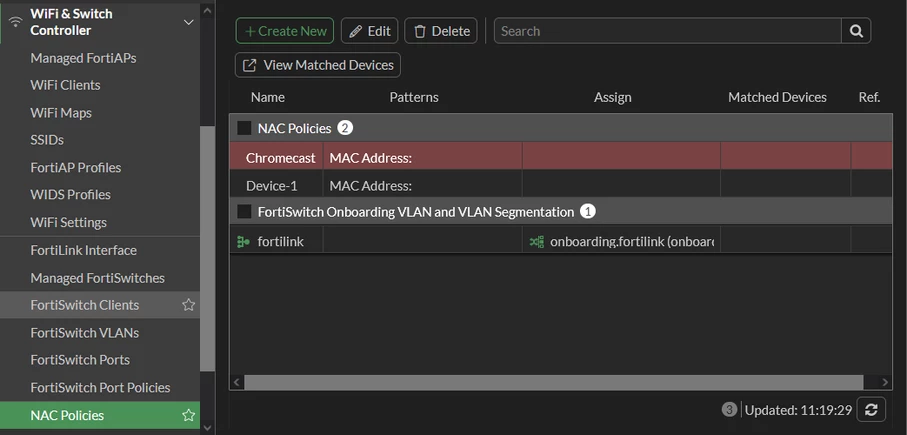Click right arrow of horizontal scrollbar
The image size is (907, 435).
coord(884,382)
